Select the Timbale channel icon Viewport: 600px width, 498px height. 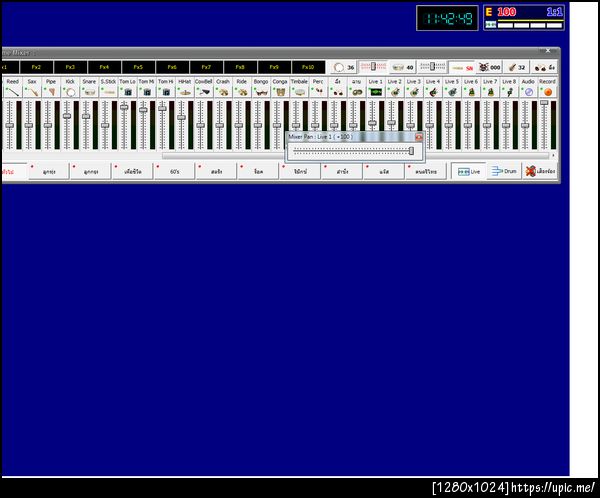[299, 92]
